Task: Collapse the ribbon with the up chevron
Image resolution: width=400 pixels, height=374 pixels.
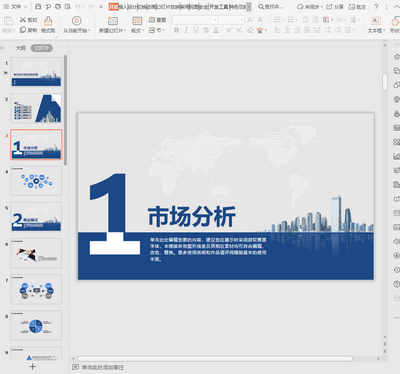Action: coord(396,7)
